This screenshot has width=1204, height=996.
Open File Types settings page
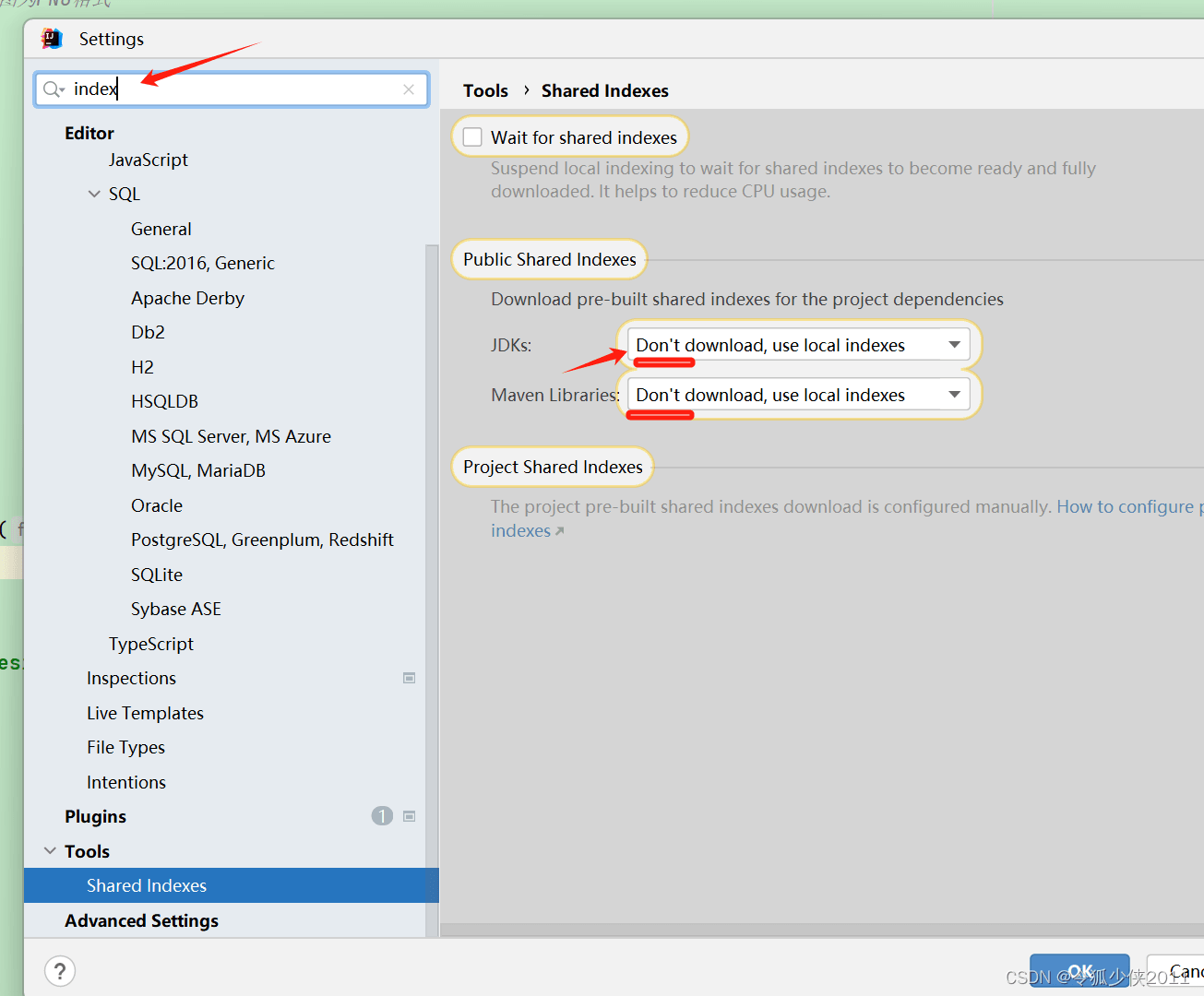(x=125, y=747)
